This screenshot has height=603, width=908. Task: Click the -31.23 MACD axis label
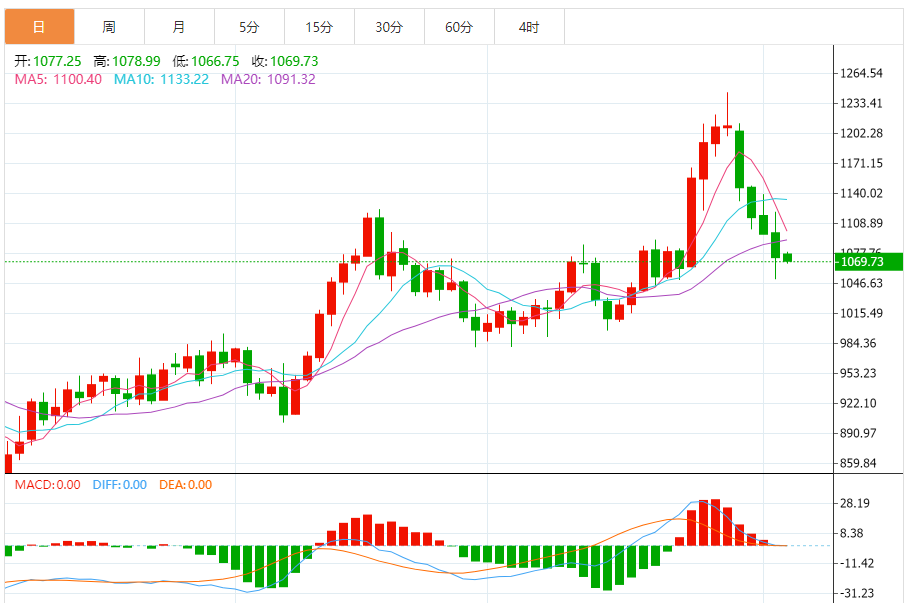click(x=857, y=594)
